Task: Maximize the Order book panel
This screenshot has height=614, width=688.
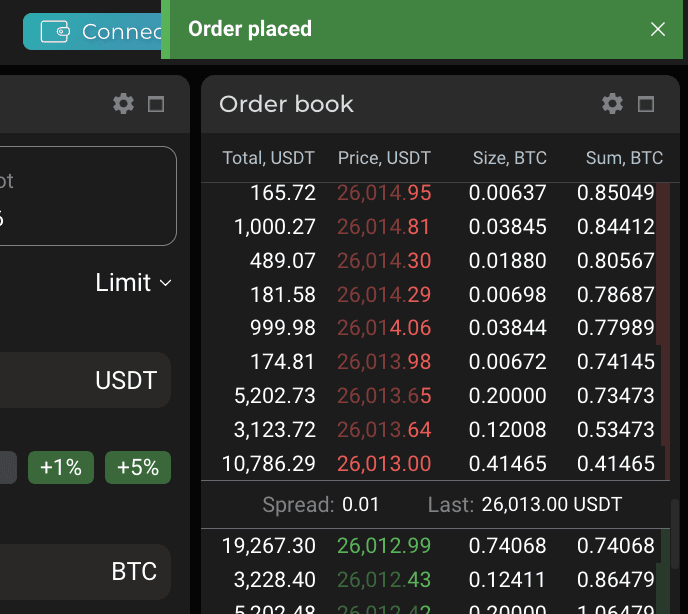Action: tap(645, 104)
